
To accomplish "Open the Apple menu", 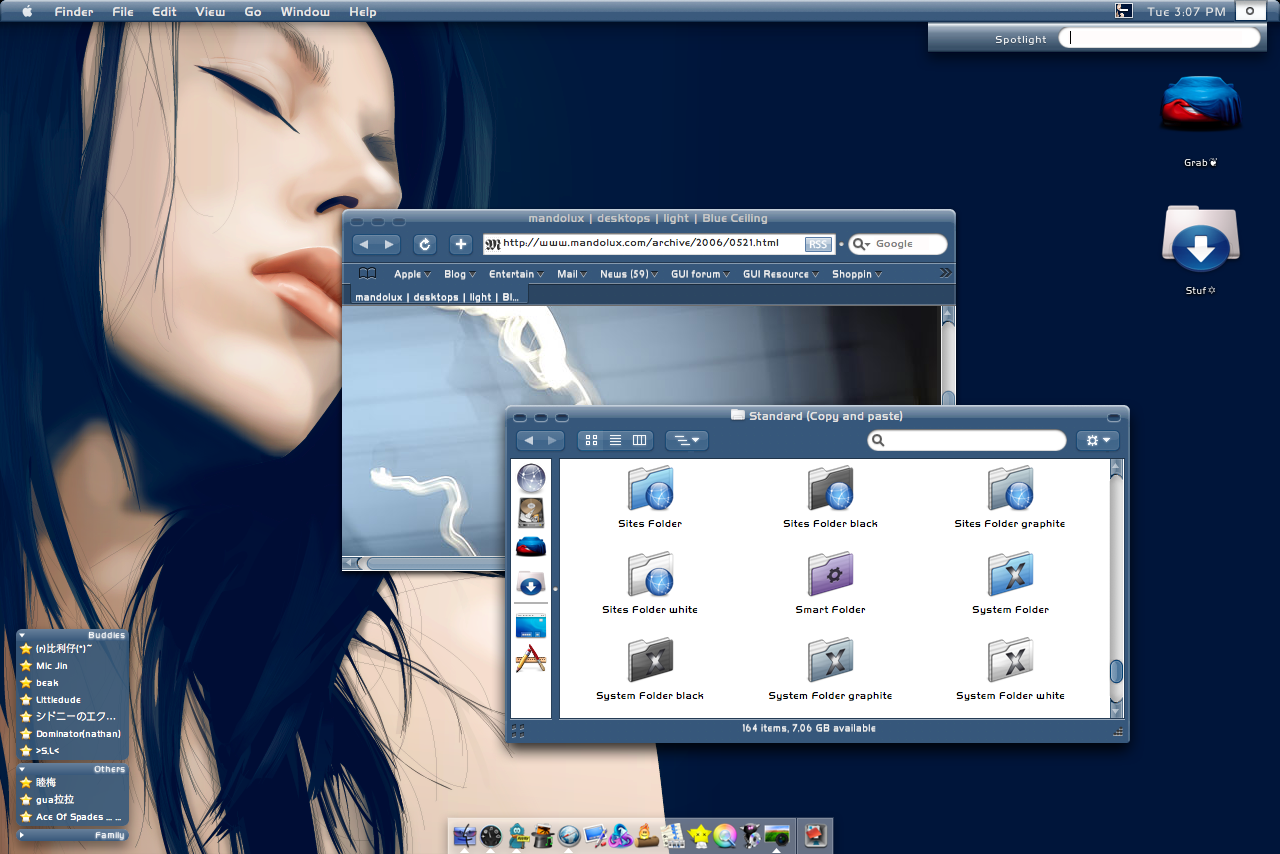I will [x=27, y=11].
